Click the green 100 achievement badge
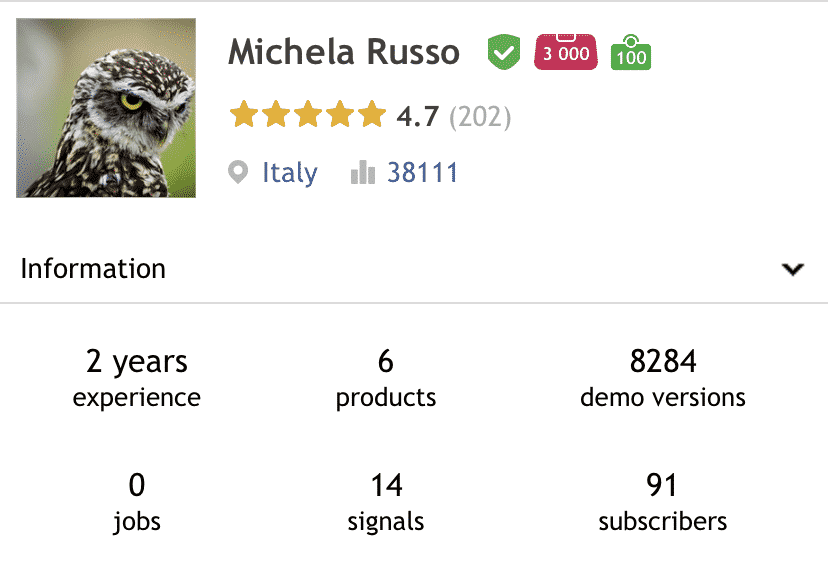 tap(631, 52)
